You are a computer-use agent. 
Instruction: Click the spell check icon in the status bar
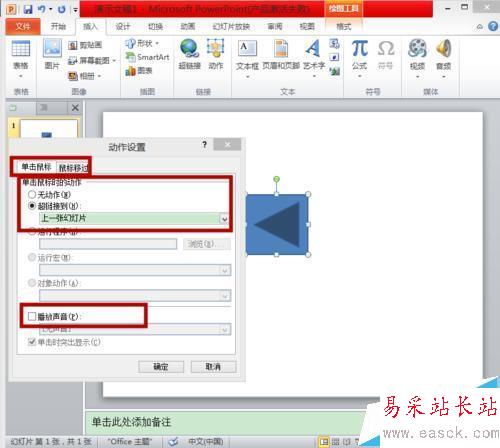point(173,442)
